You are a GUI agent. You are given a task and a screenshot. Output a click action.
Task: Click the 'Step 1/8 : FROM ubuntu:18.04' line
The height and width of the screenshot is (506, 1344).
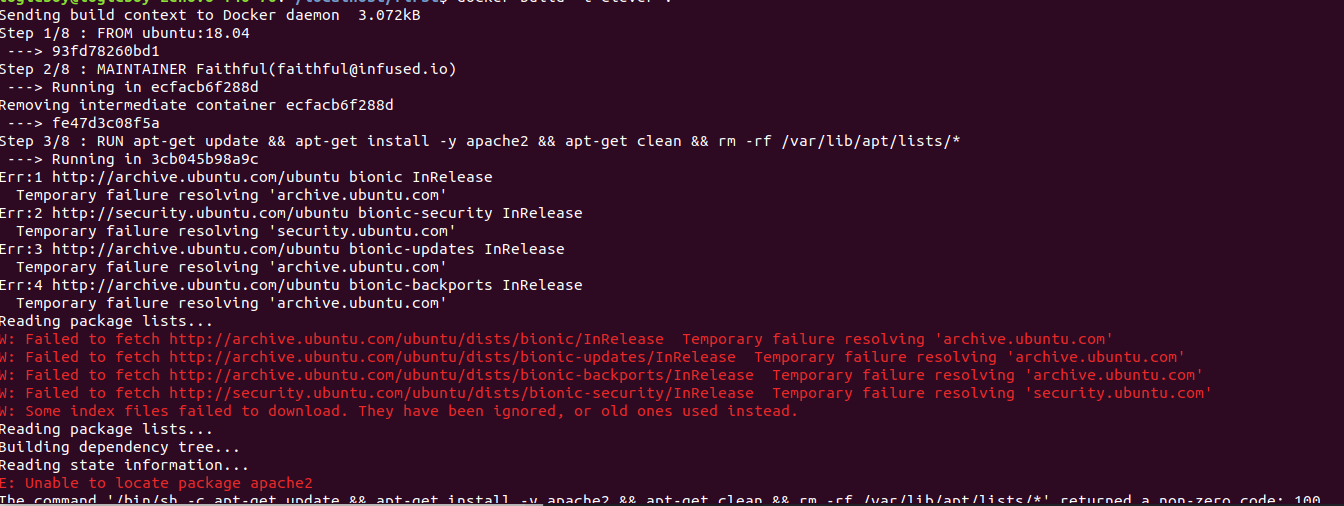click(124, 33)
